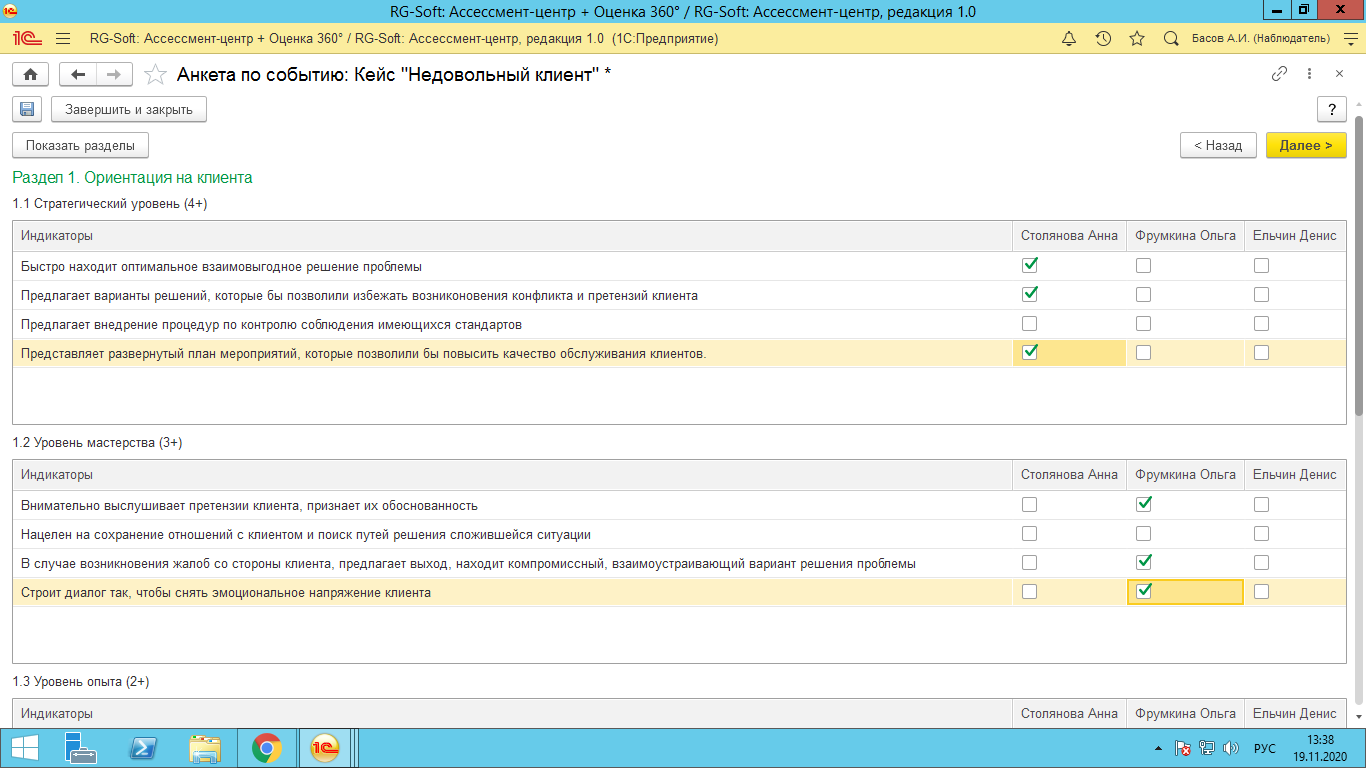The height and width of the screenshot is (768, 1366).
Task: Select heading "Раздел 1. Ориентация на клиента"
Action: [x=132, y=178]
